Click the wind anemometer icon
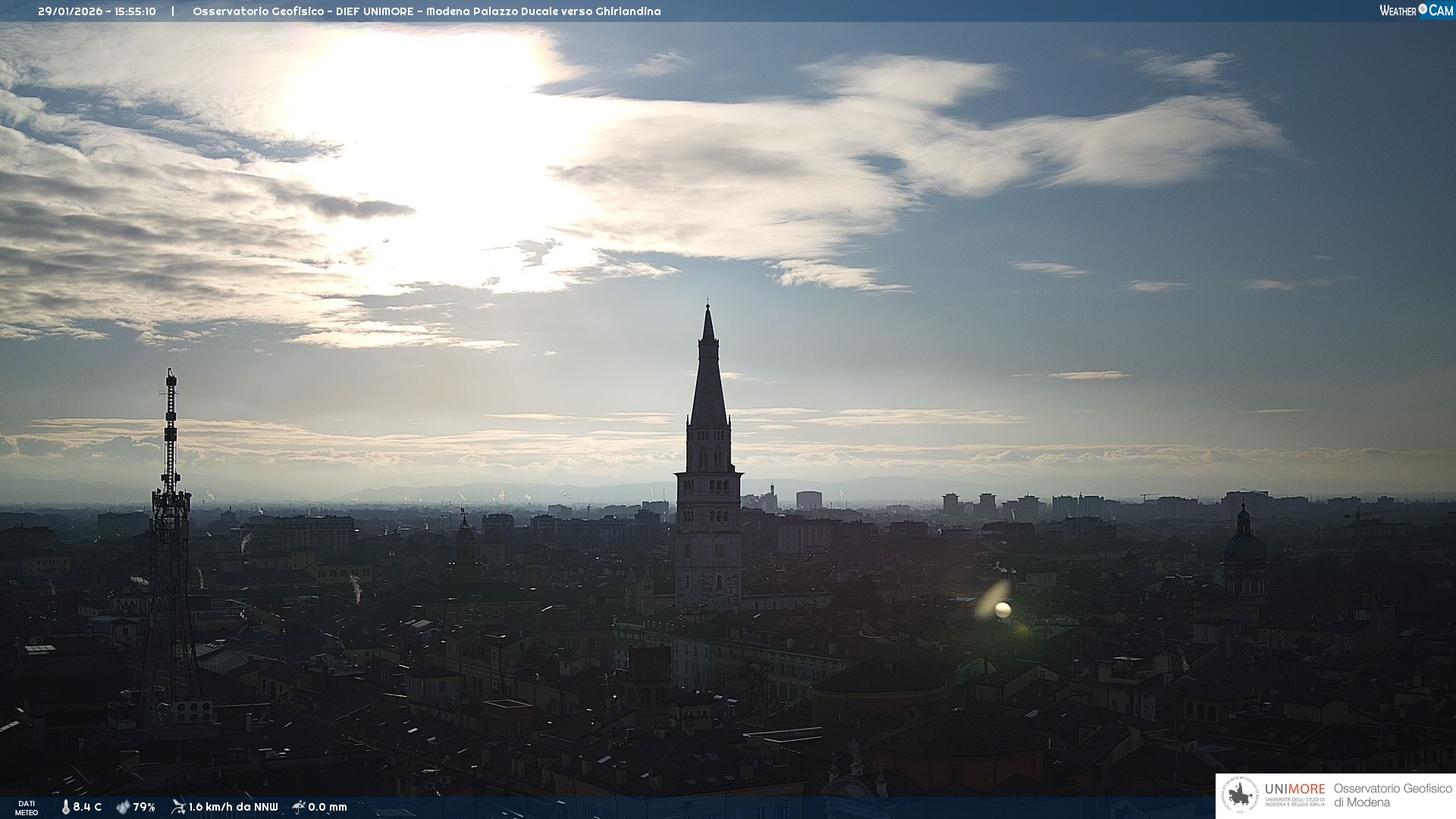Image resolution: width=1456 pixels, height=819 pixels. click(x=178, y=807)
